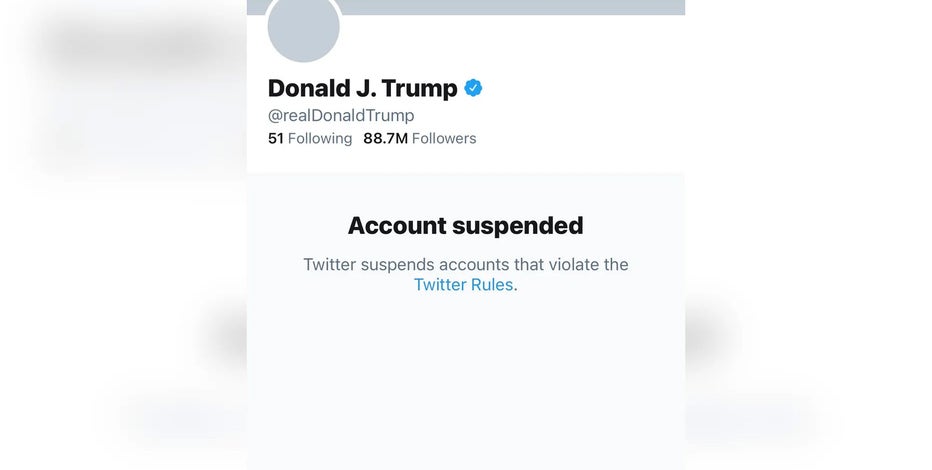Click the word Trump in the display name
This screenshot has width=932, height=470.
(x=420, y=89)
